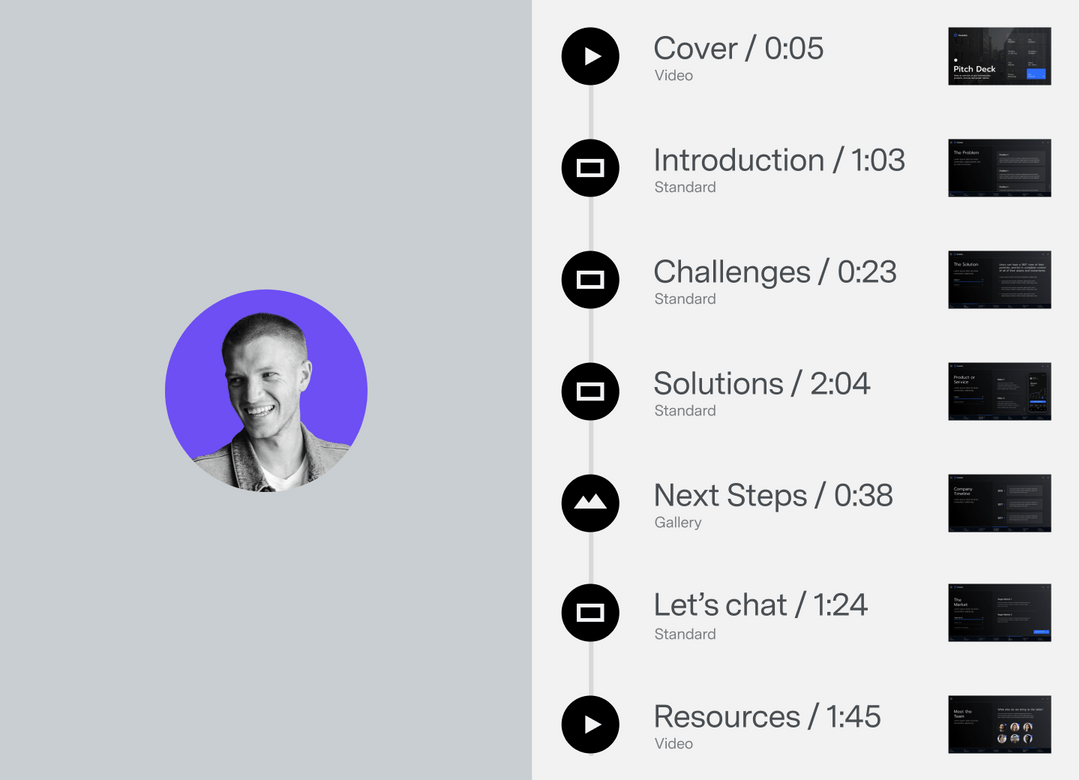Open the Solutions / 2:04 section
1080x780 pixels.
coord(761,383)
